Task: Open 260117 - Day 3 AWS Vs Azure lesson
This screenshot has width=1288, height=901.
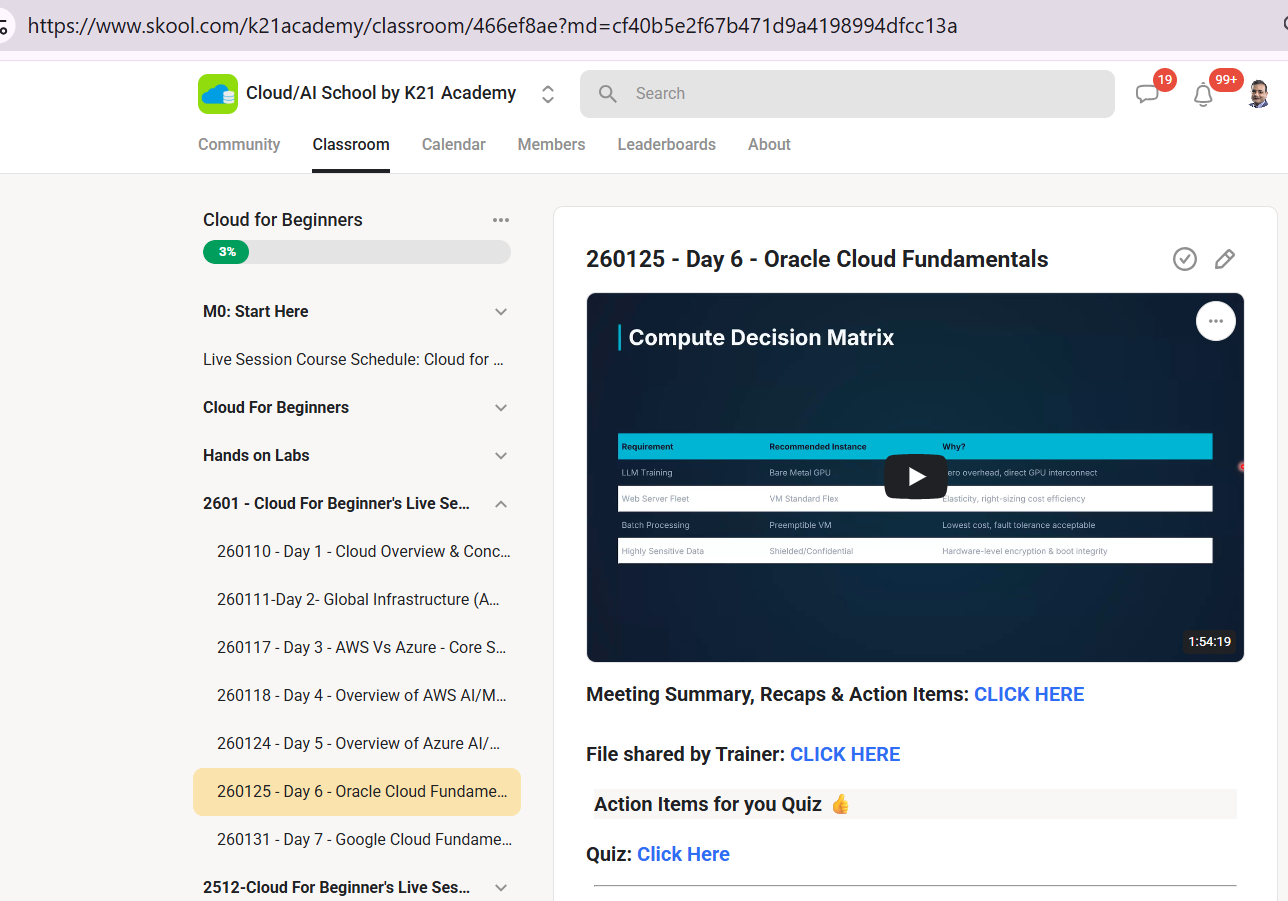Action: click(x=357, y=648)
